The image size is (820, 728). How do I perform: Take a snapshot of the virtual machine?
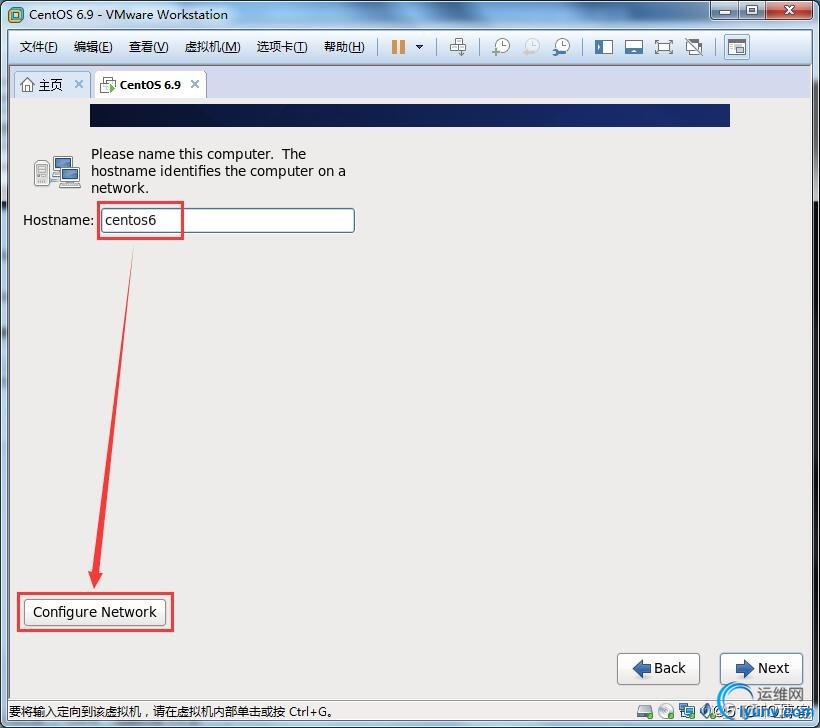[501, 47]
